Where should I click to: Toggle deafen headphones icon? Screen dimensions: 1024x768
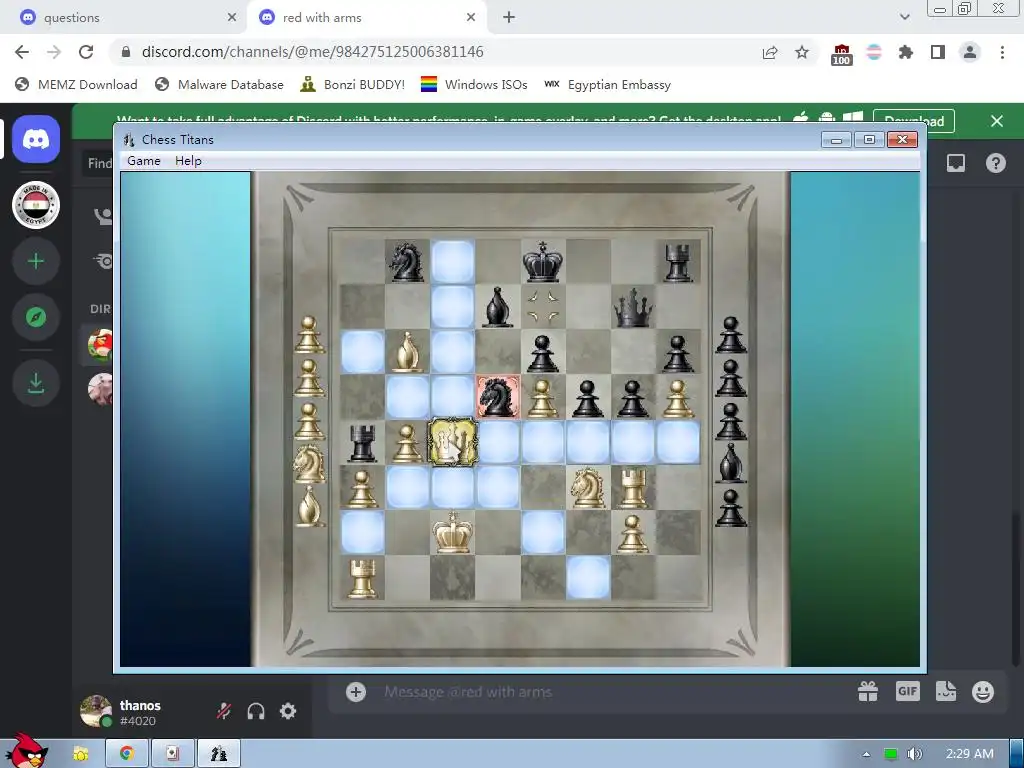pos(256,711)
